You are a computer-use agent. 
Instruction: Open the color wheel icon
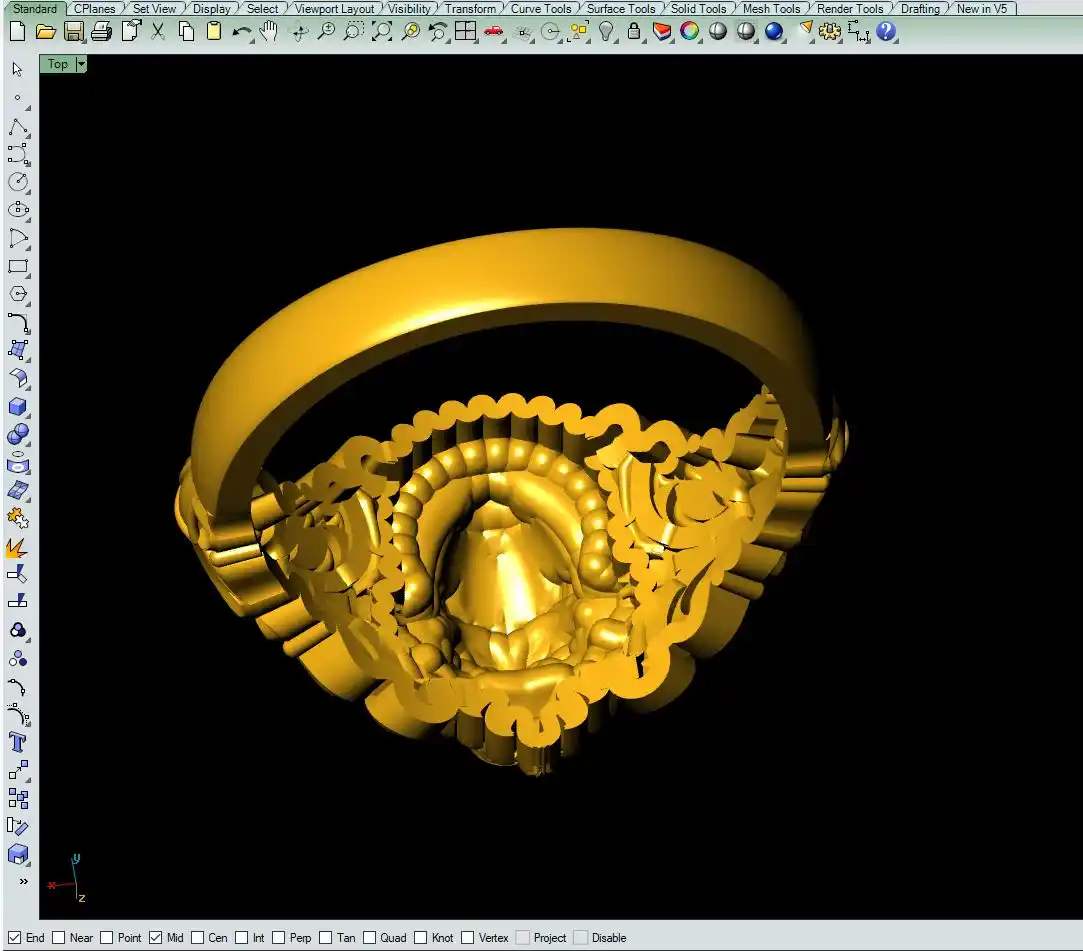689,31
